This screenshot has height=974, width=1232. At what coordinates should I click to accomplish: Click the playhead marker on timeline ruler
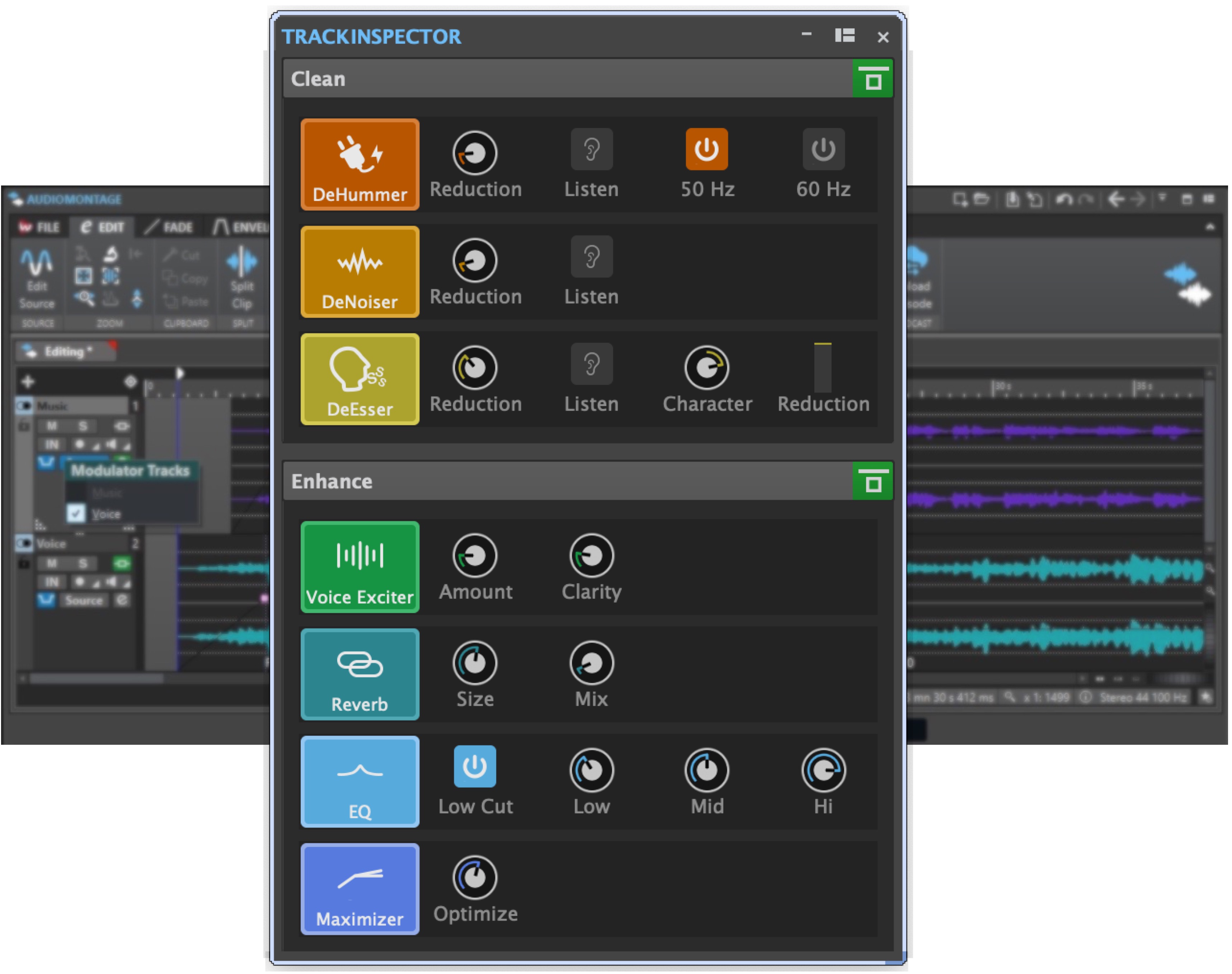[180, 373]
